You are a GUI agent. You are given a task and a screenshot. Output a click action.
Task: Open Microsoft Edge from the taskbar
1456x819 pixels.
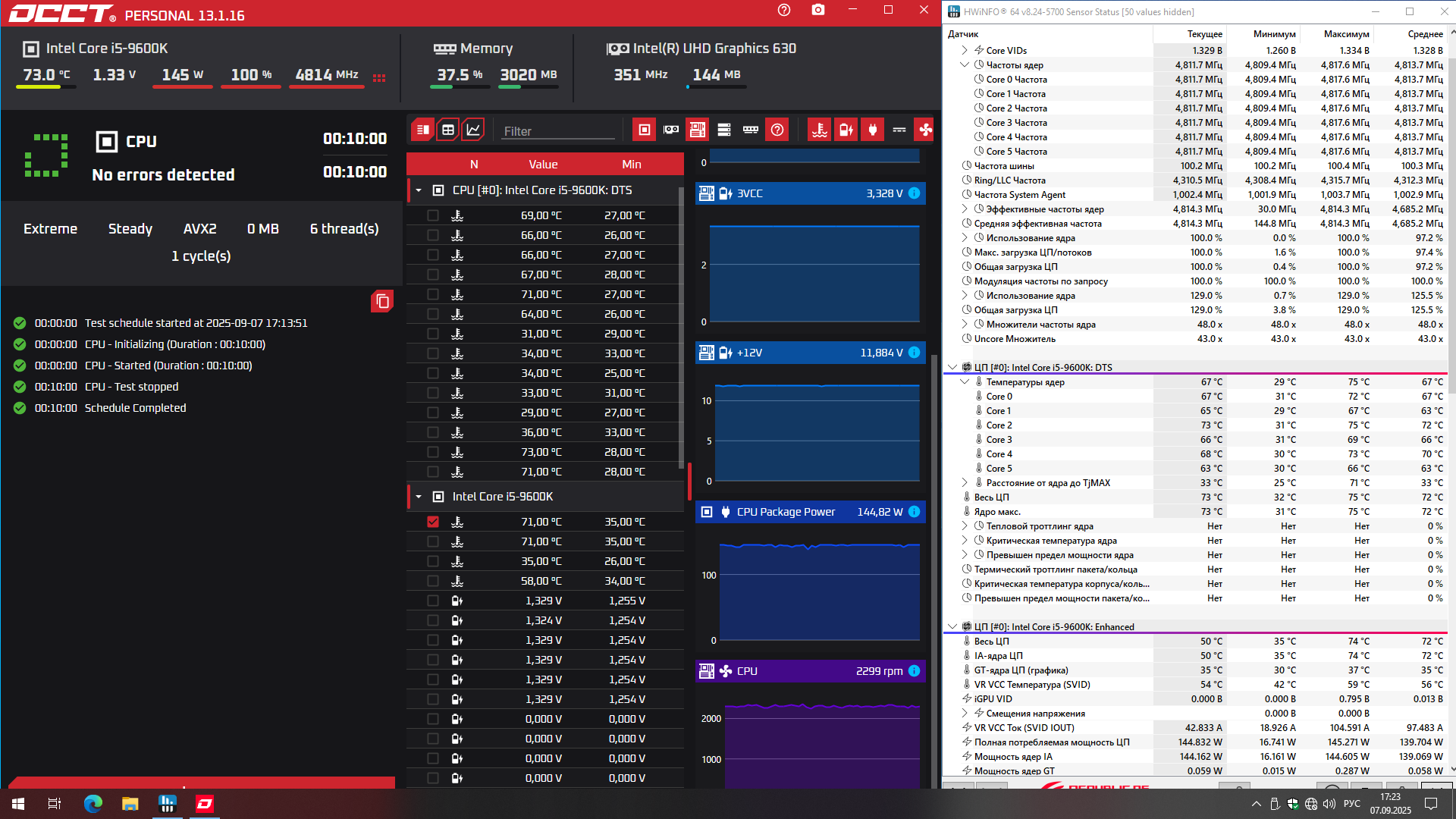(x=93, y=804)
